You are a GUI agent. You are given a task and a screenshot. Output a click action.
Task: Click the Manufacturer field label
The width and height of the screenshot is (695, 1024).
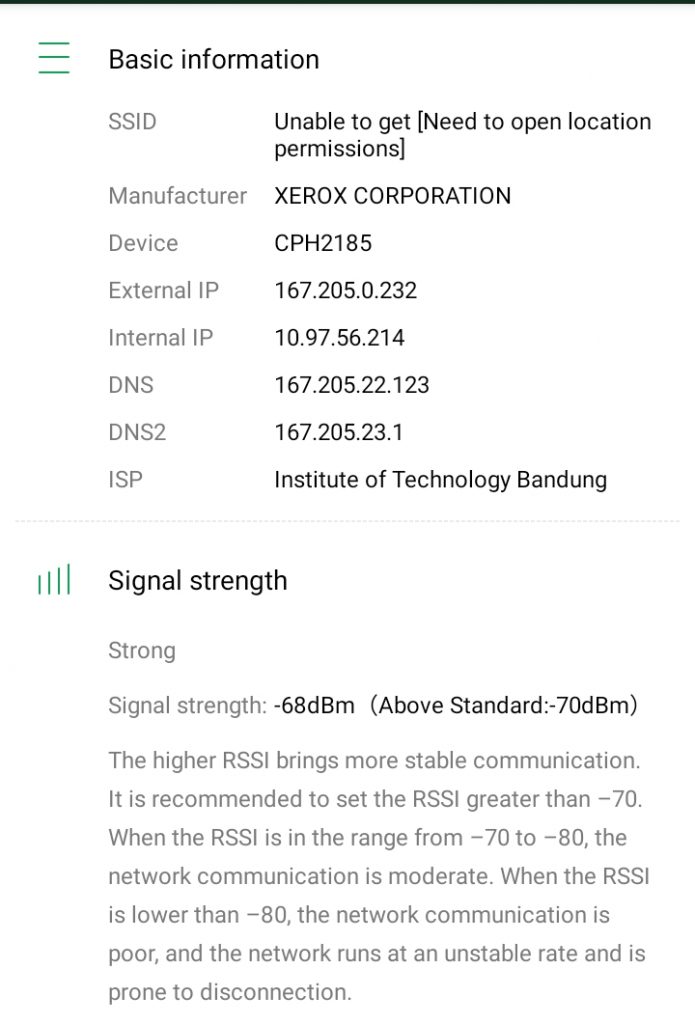pos(177,196)
